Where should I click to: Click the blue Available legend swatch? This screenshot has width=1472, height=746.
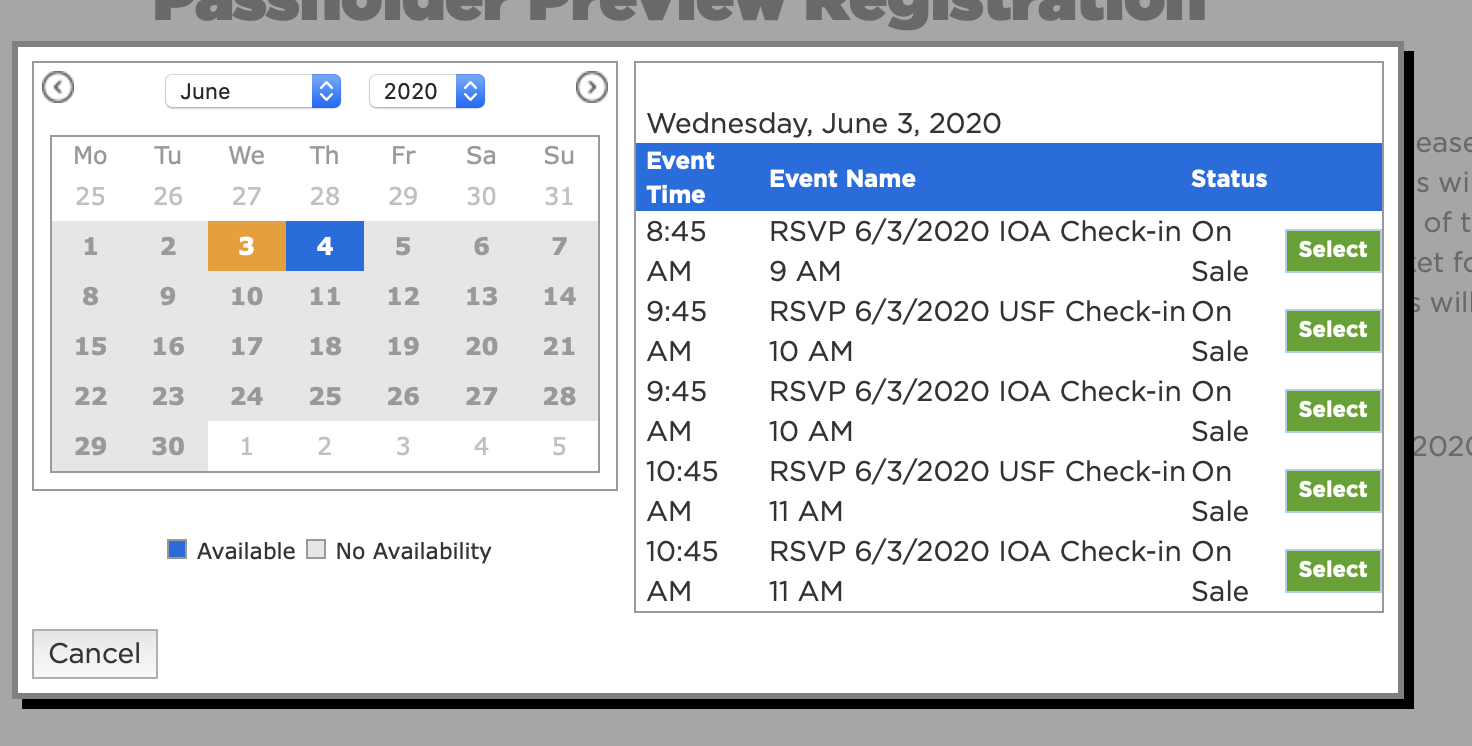(x=177, y=549)
